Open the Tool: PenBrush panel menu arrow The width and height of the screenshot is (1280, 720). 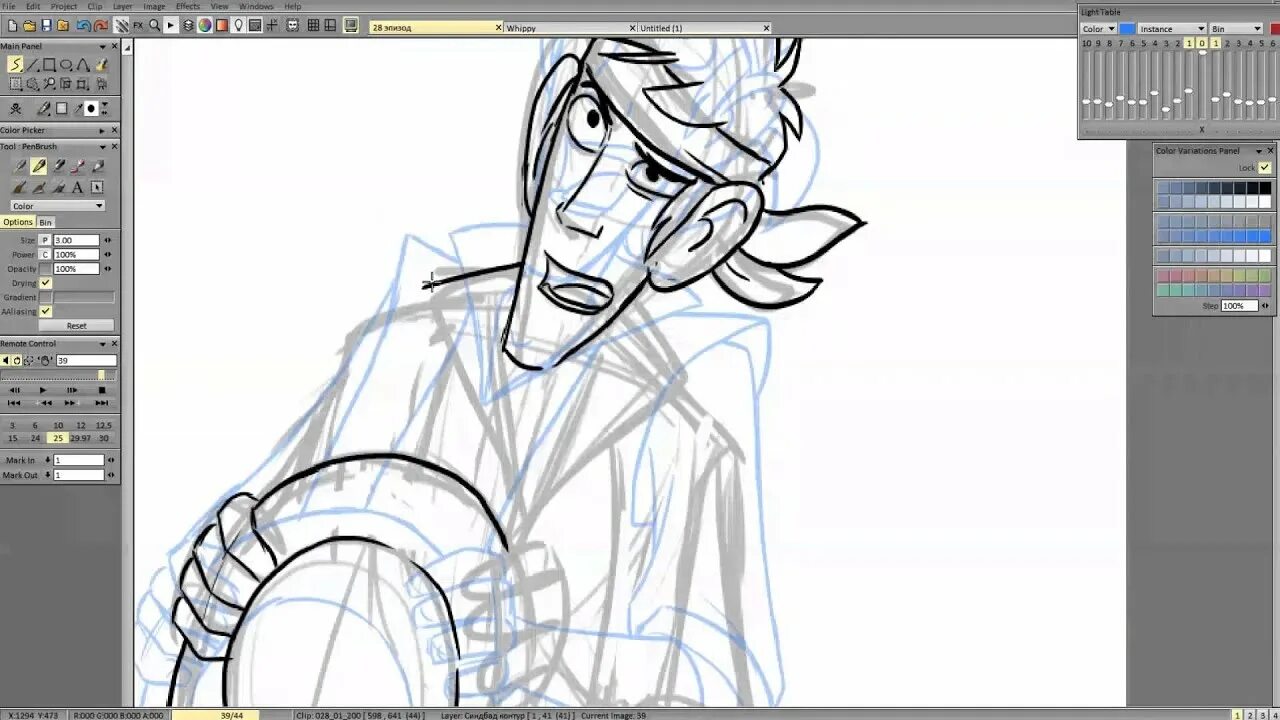(102, 146)
